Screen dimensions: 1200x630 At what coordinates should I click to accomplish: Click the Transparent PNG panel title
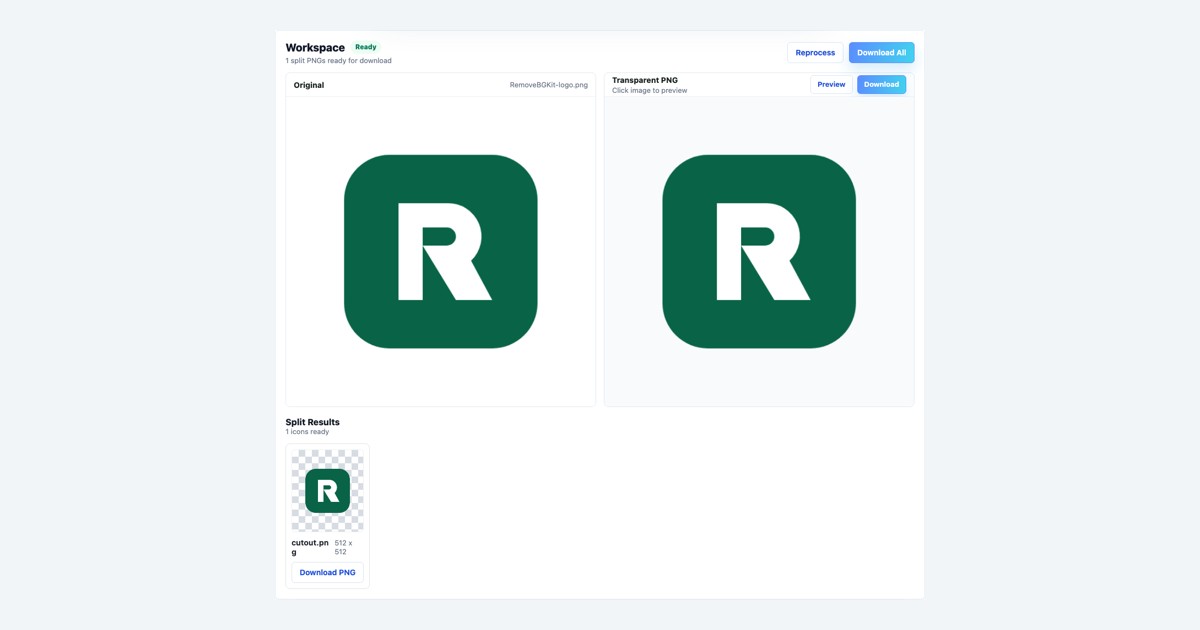point(645,80)
